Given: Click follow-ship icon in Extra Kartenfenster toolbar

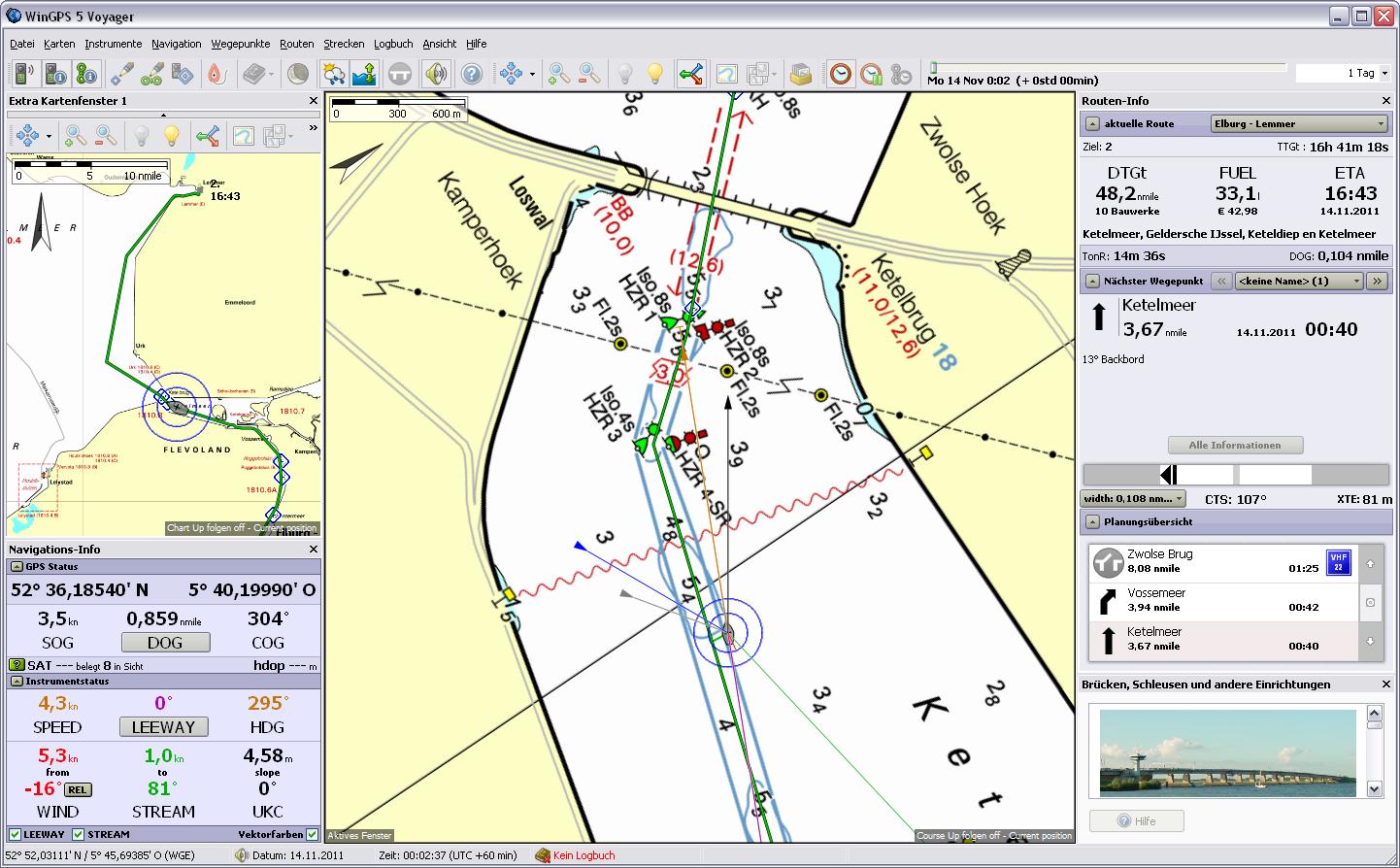Looking at the screenshot, I should [207, 136].
